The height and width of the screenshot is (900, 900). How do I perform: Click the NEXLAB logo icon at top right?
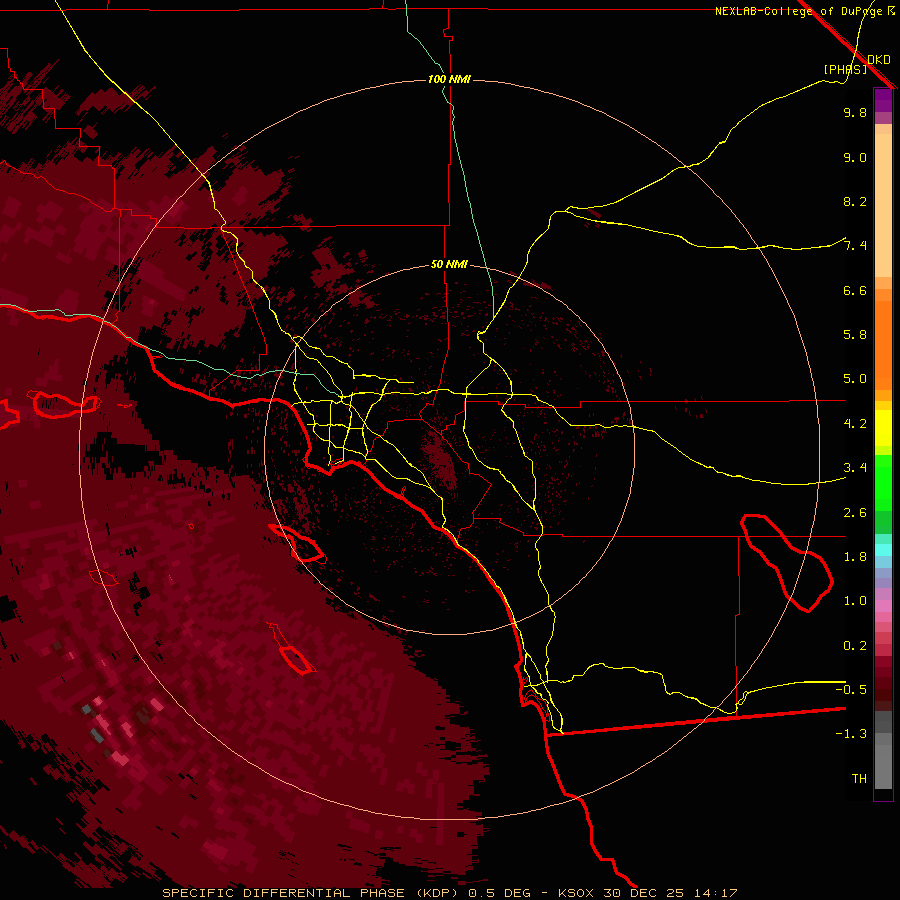(x=892, y=11)
